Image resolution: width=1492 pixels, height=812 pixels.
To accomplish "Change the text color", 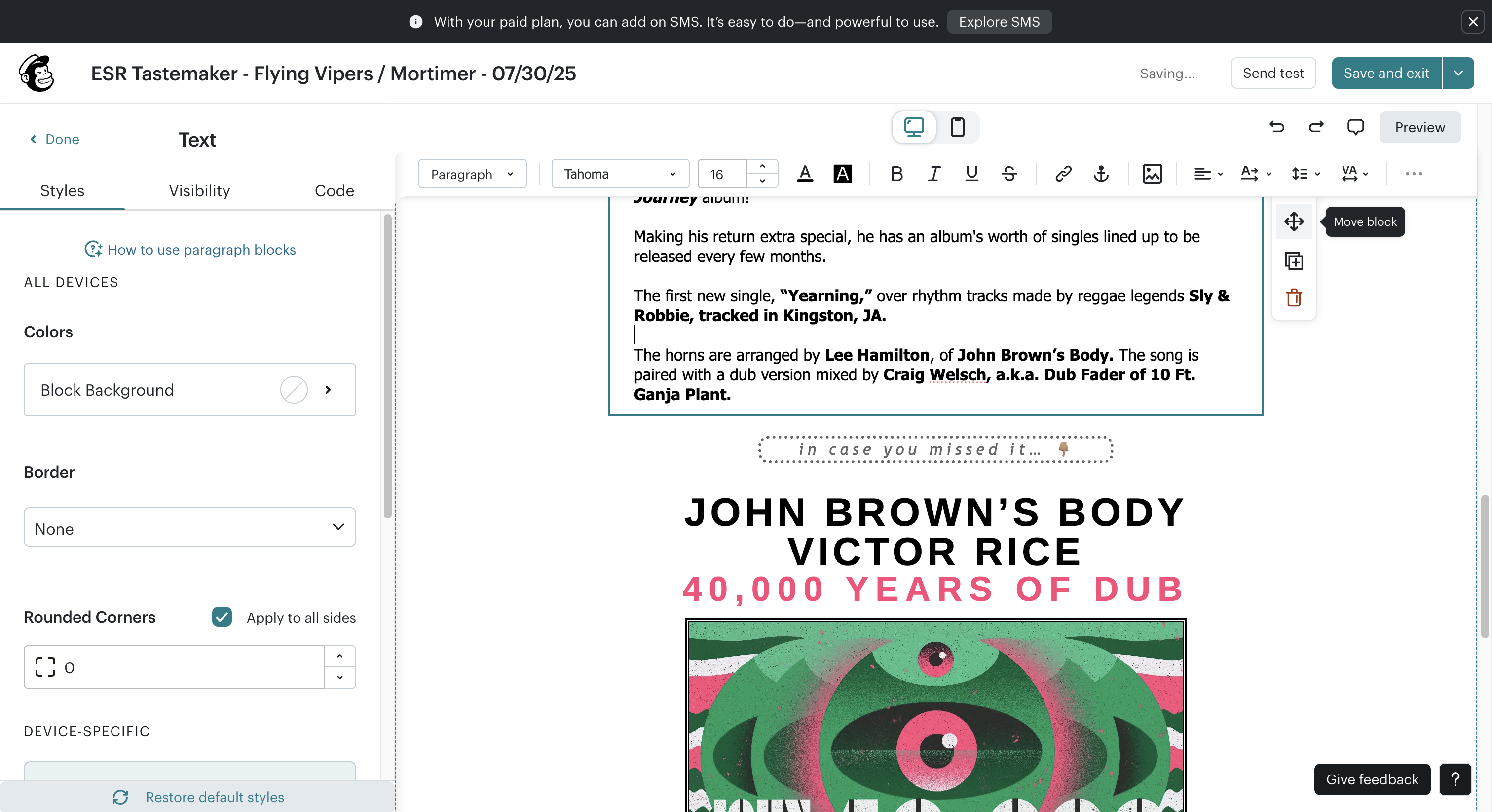I will 805,174.
